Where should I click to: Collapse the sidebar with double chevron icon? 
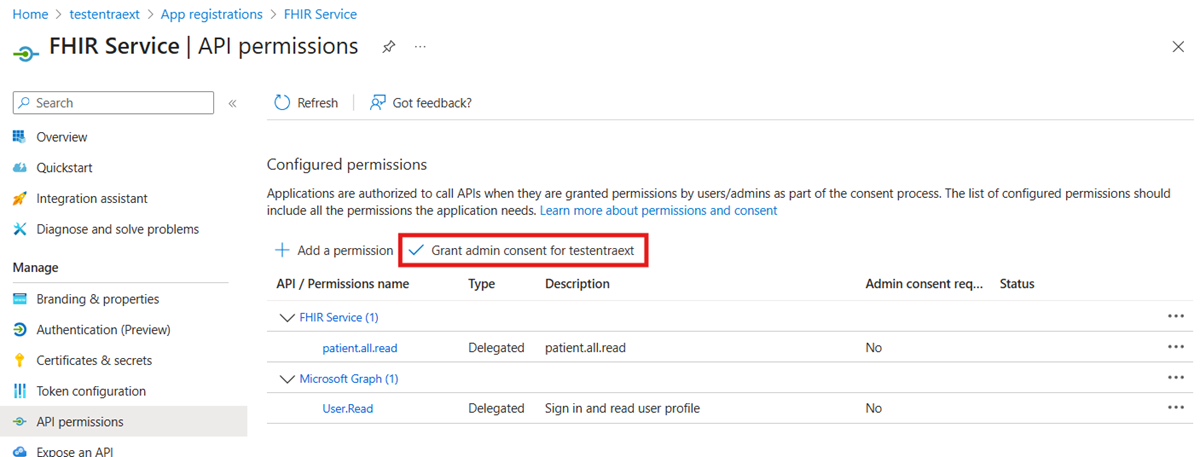coord(232,103)
